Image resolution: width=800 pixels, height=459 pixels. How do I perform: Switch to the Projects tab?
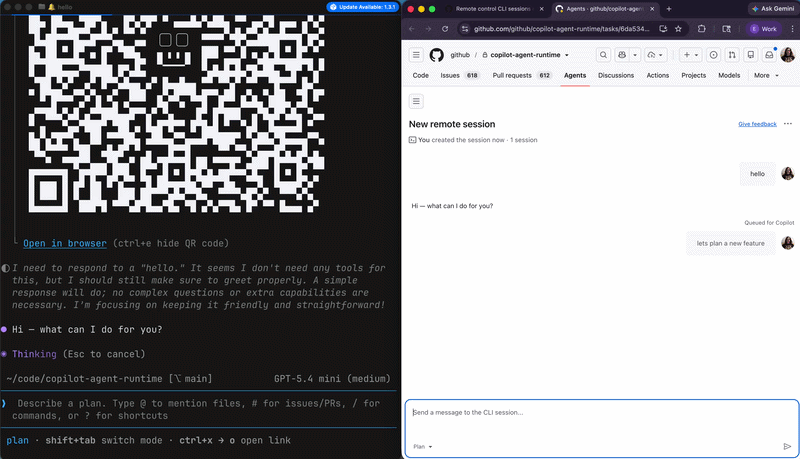coord(693,75)
